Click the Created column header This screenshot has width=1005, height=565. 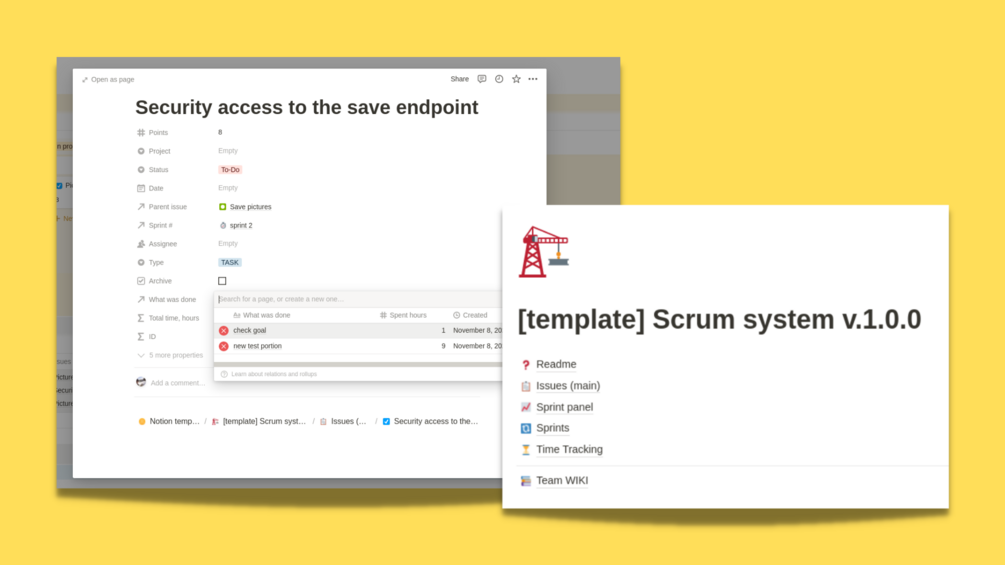[x=470, y=315]
